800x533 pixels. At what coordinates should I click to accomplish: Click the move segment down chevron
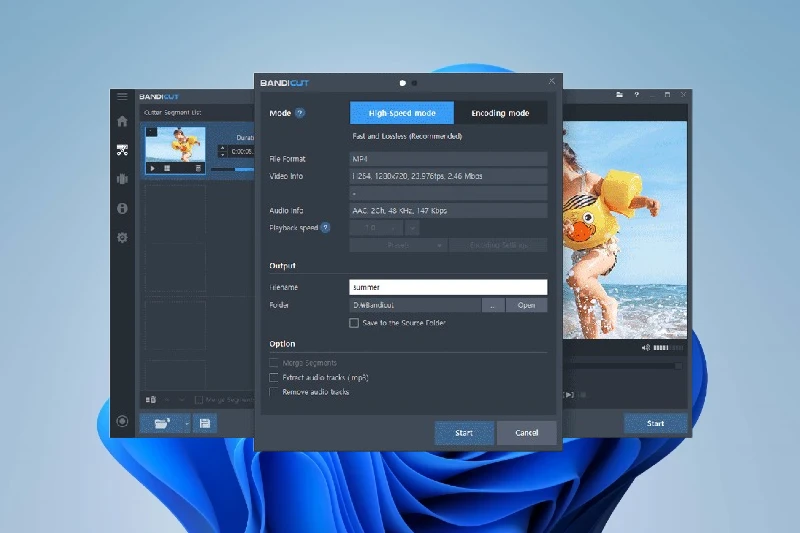click(181, 400)
